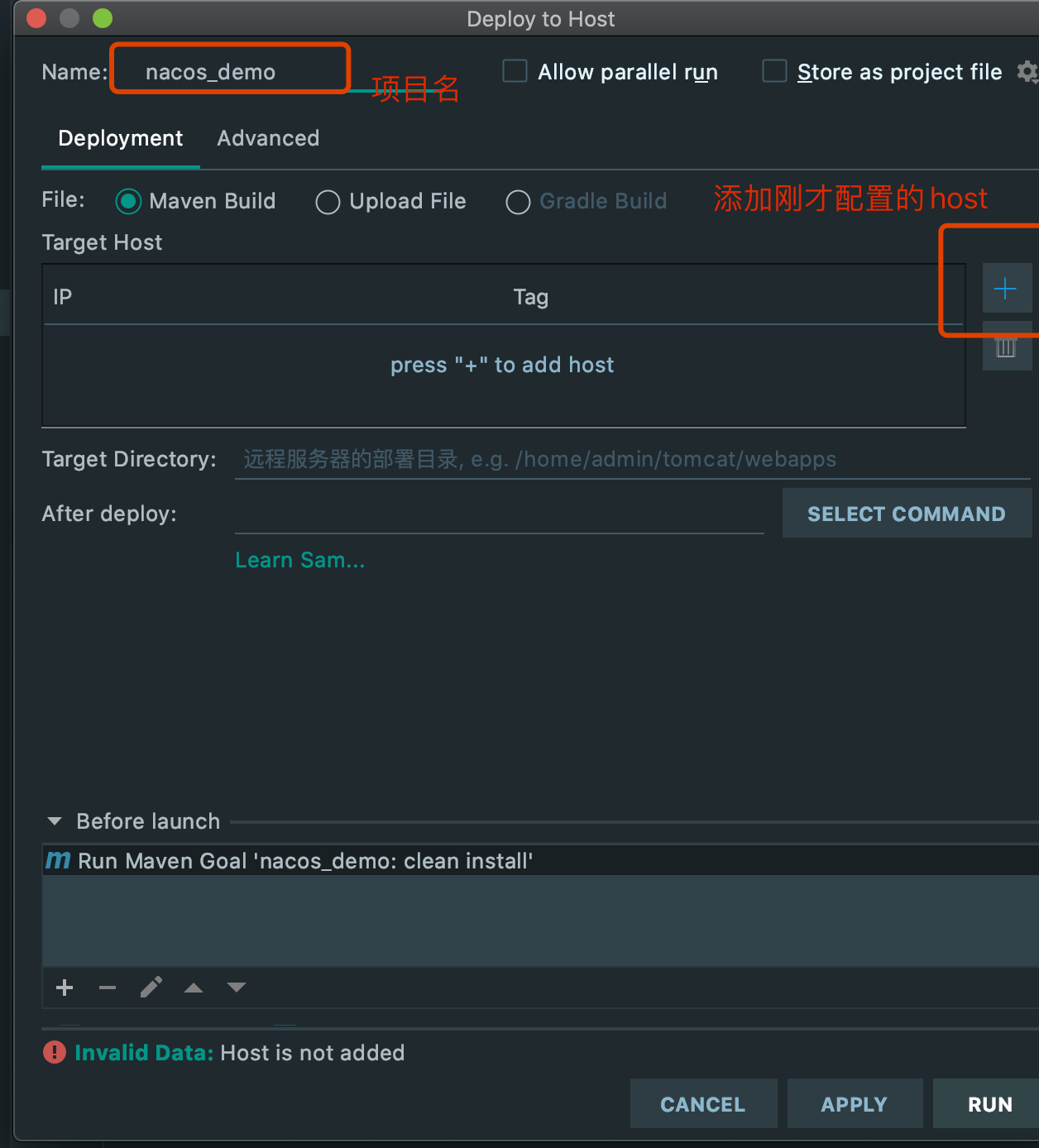Add a Before launch task
The height and width of the screenshot is (1148, 1039).
65,988
